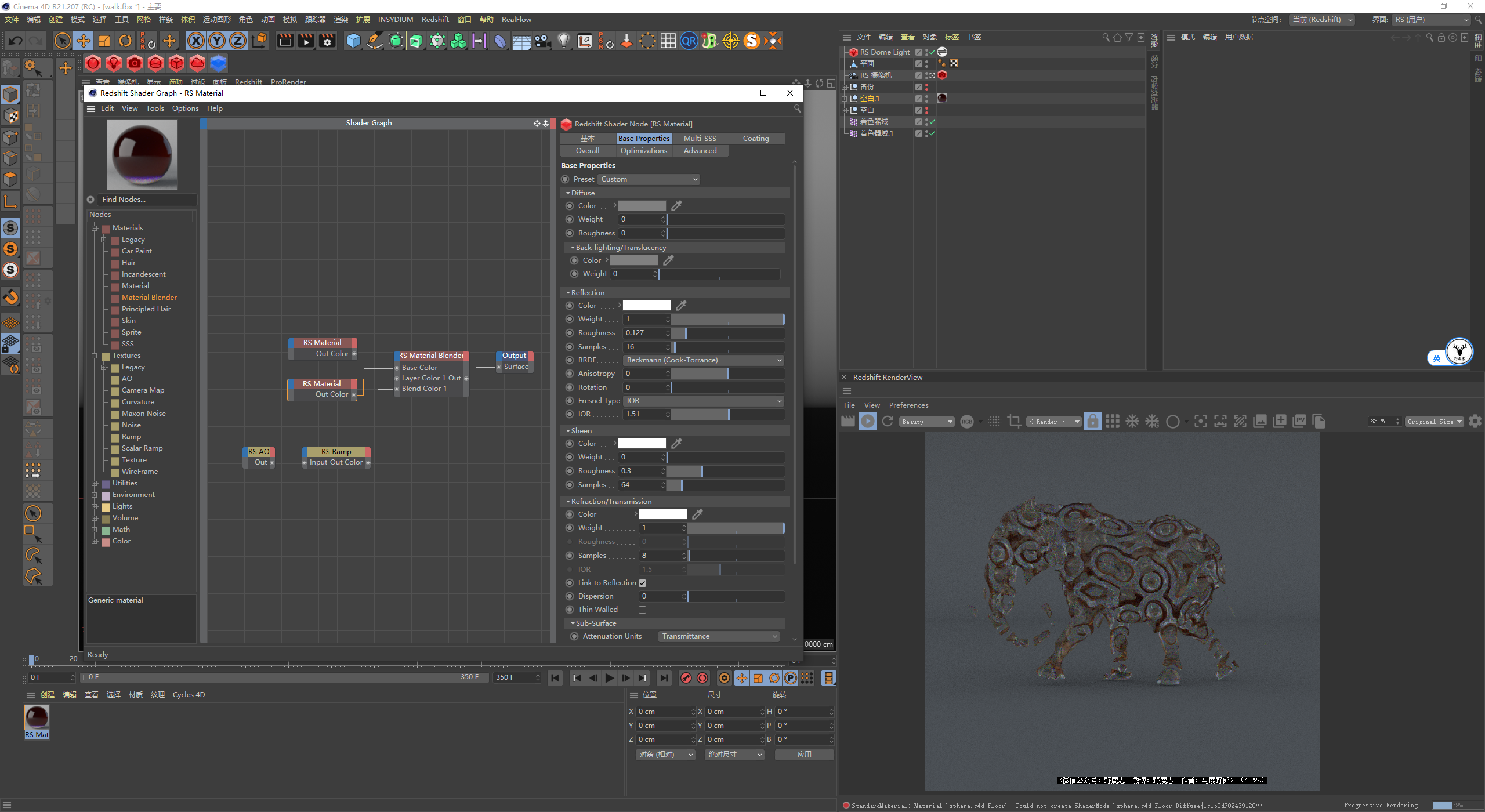Open the RenderView settings gear
The image size is (1485, 812).
(1475, 422)
